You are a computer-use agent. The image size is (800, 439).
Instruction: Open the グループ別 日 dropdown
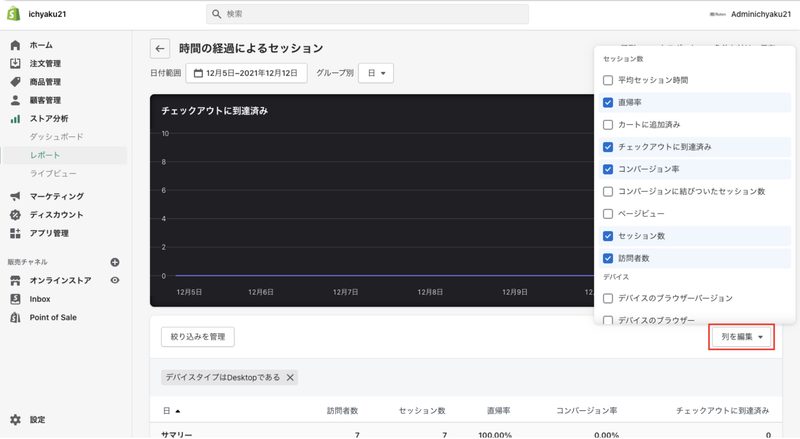[376, 73]
